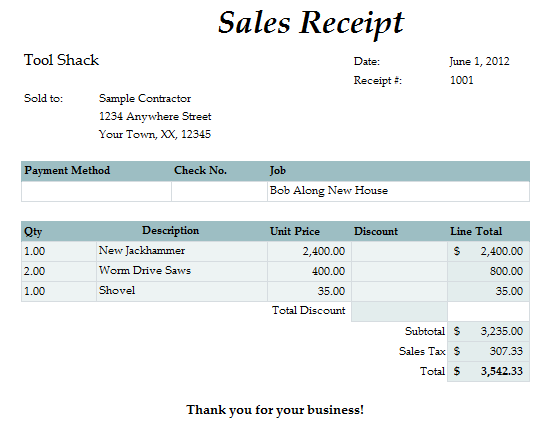Click the Discount cell for Worm Drive Saws
Image resolution: width=545 pixels, height=425 pixels.
[x=399, y=271]
